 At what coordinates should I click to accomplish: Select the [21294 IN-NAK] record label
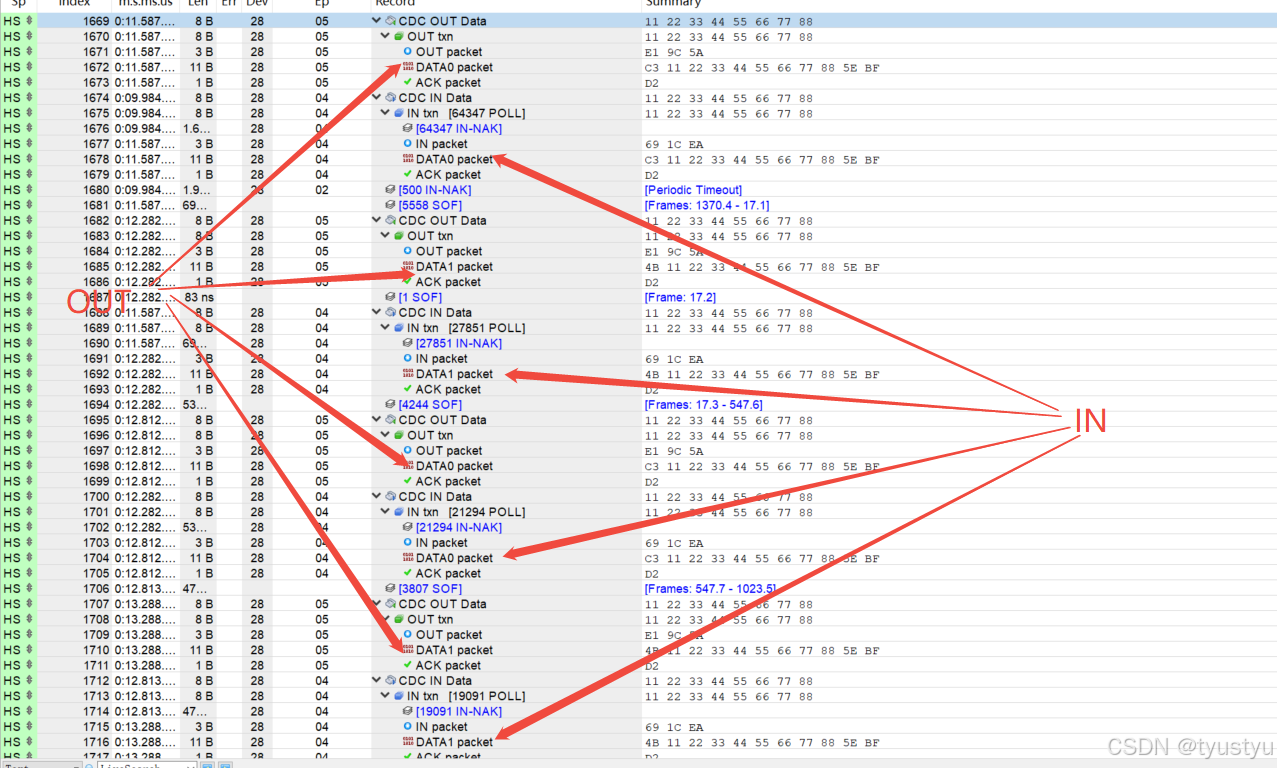click(x=459, y=527)
